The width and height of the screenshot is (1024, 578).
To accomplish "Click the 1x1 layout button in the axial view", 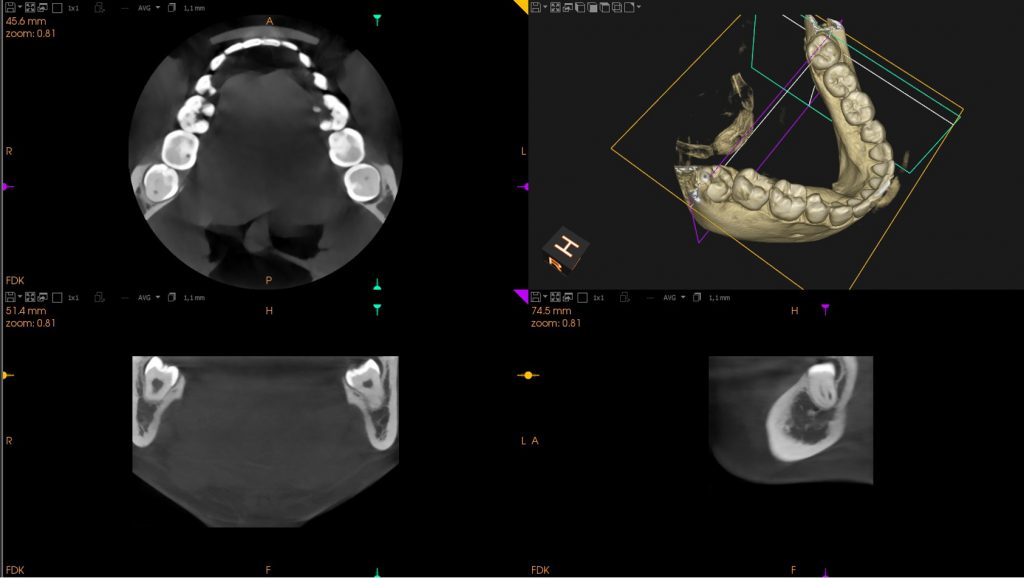I will 73,7.
